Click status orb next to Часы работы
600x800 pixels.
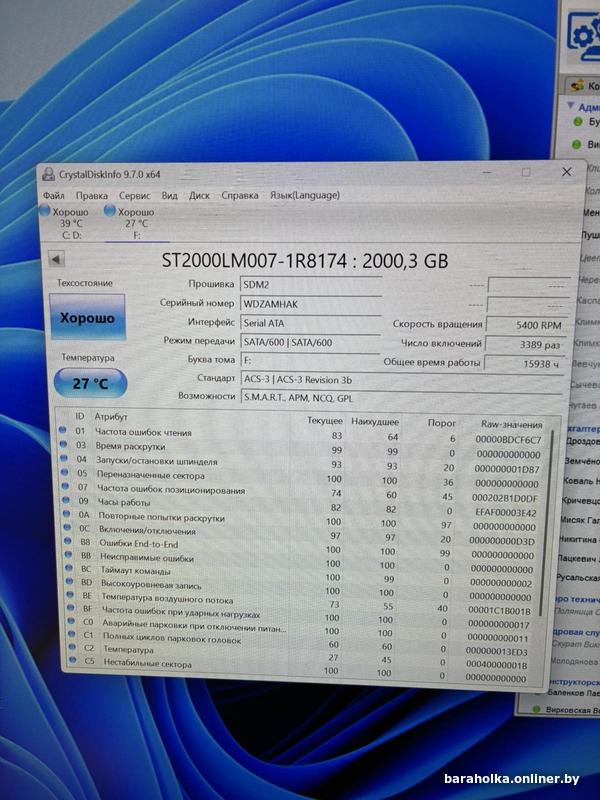[66, 501]
